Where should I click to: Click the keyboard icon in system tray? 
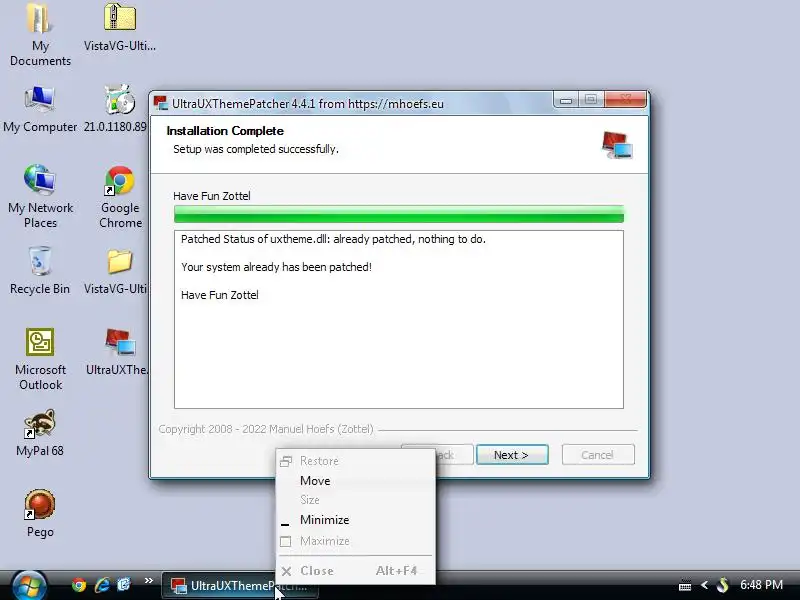(685, 585)
